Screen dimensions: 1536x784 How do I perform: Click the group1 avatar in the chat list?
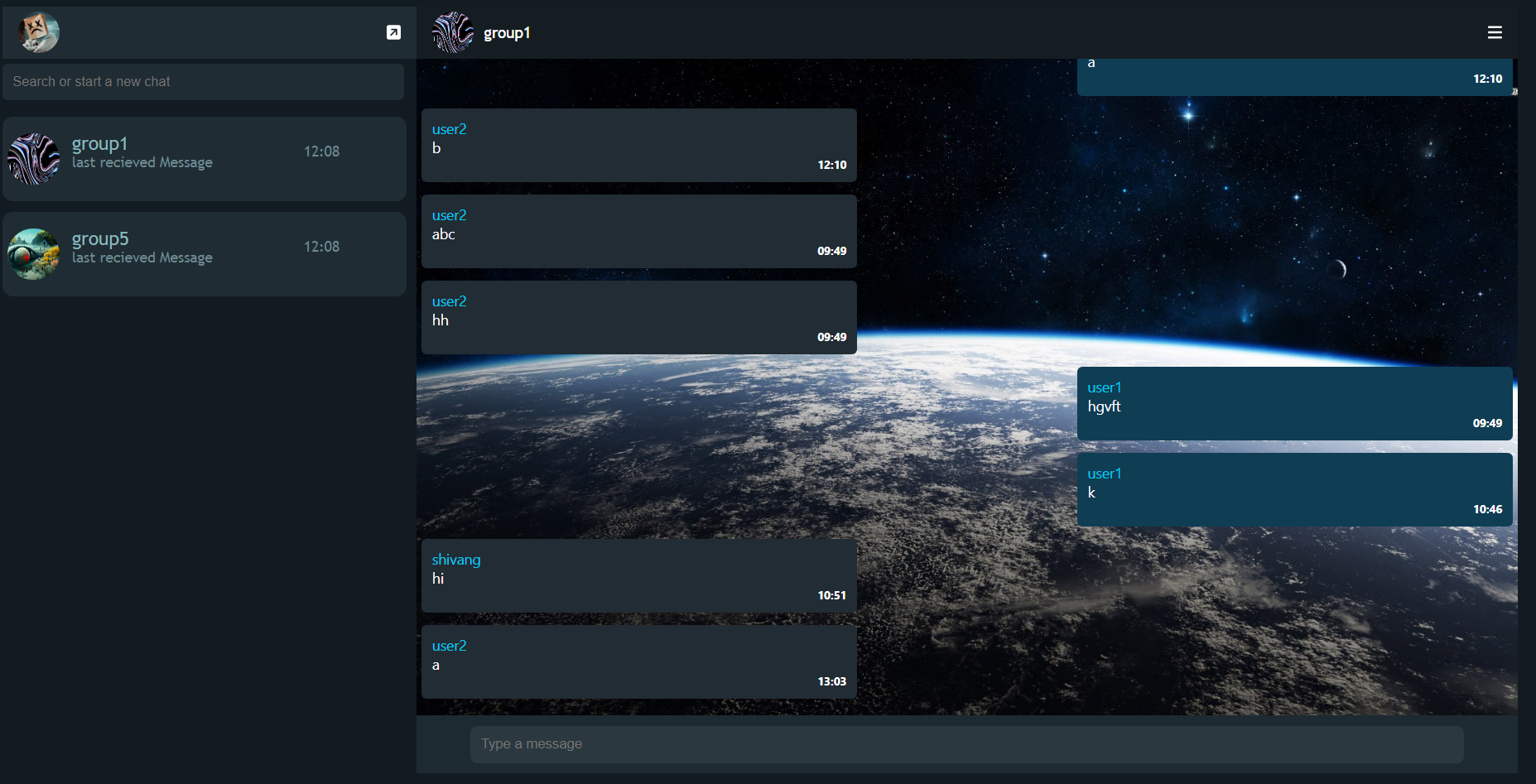point(34,159)
